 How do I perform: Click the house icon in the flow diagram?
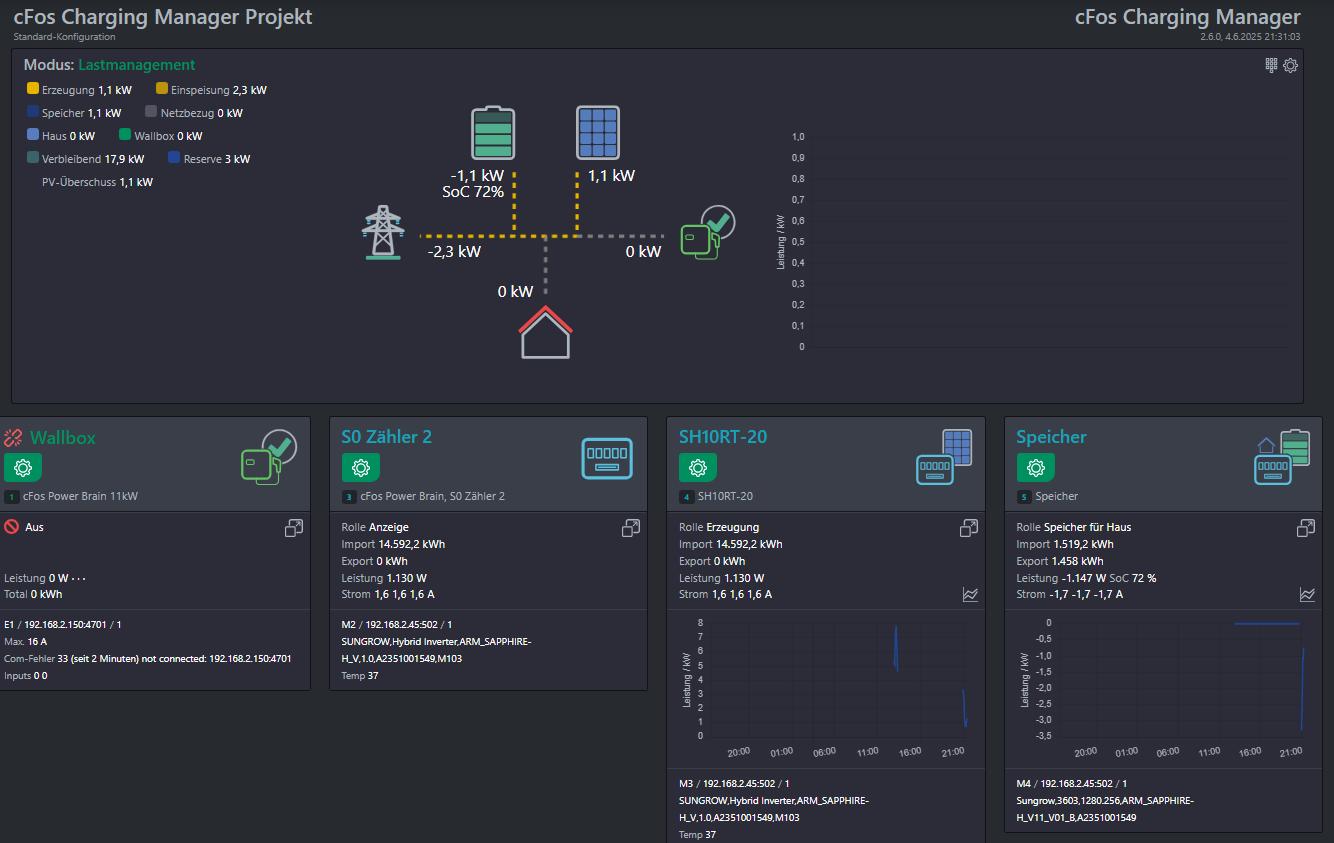(546, 332)
